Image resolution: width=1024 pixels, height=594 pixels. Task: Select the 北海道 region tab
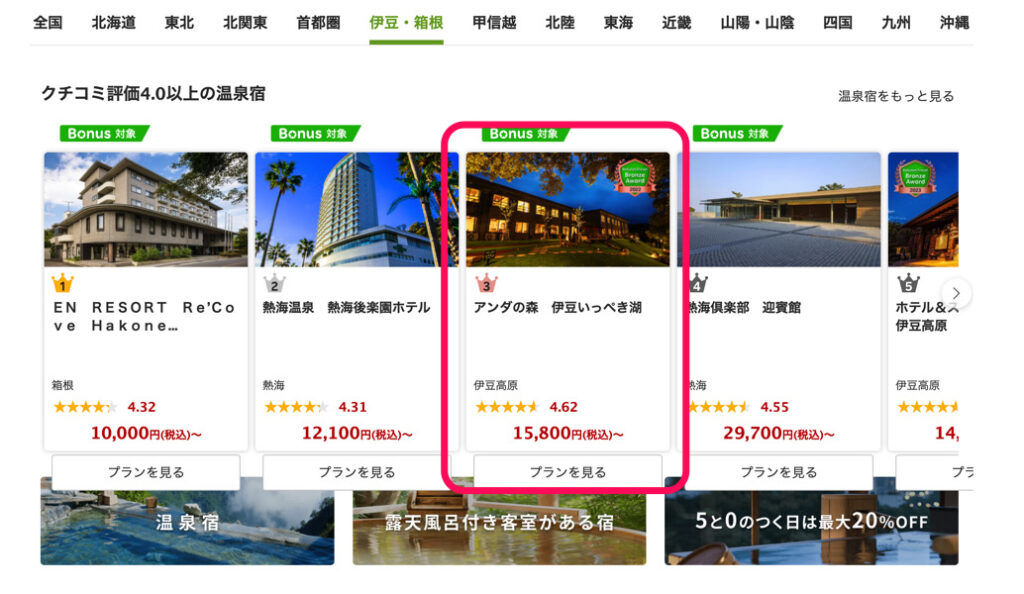tap(114, 23)
